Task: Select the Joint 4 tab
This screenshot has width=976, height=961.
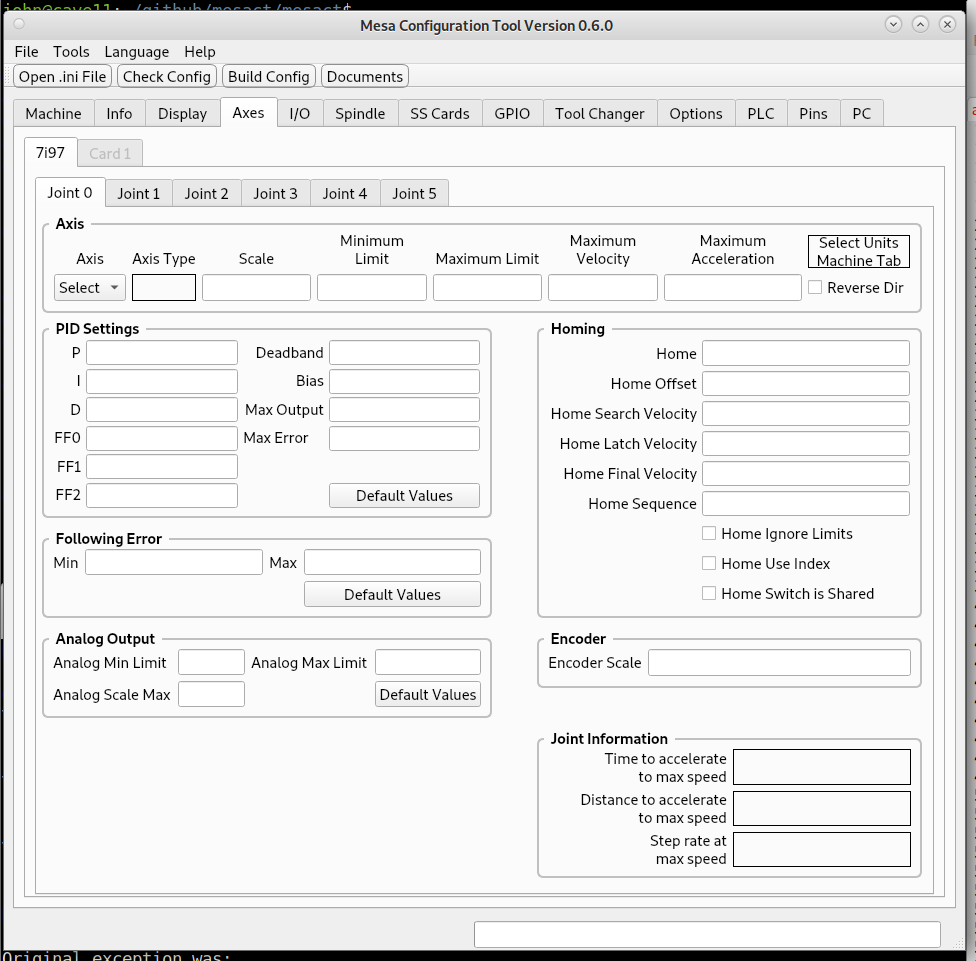Action: point(345,194)
